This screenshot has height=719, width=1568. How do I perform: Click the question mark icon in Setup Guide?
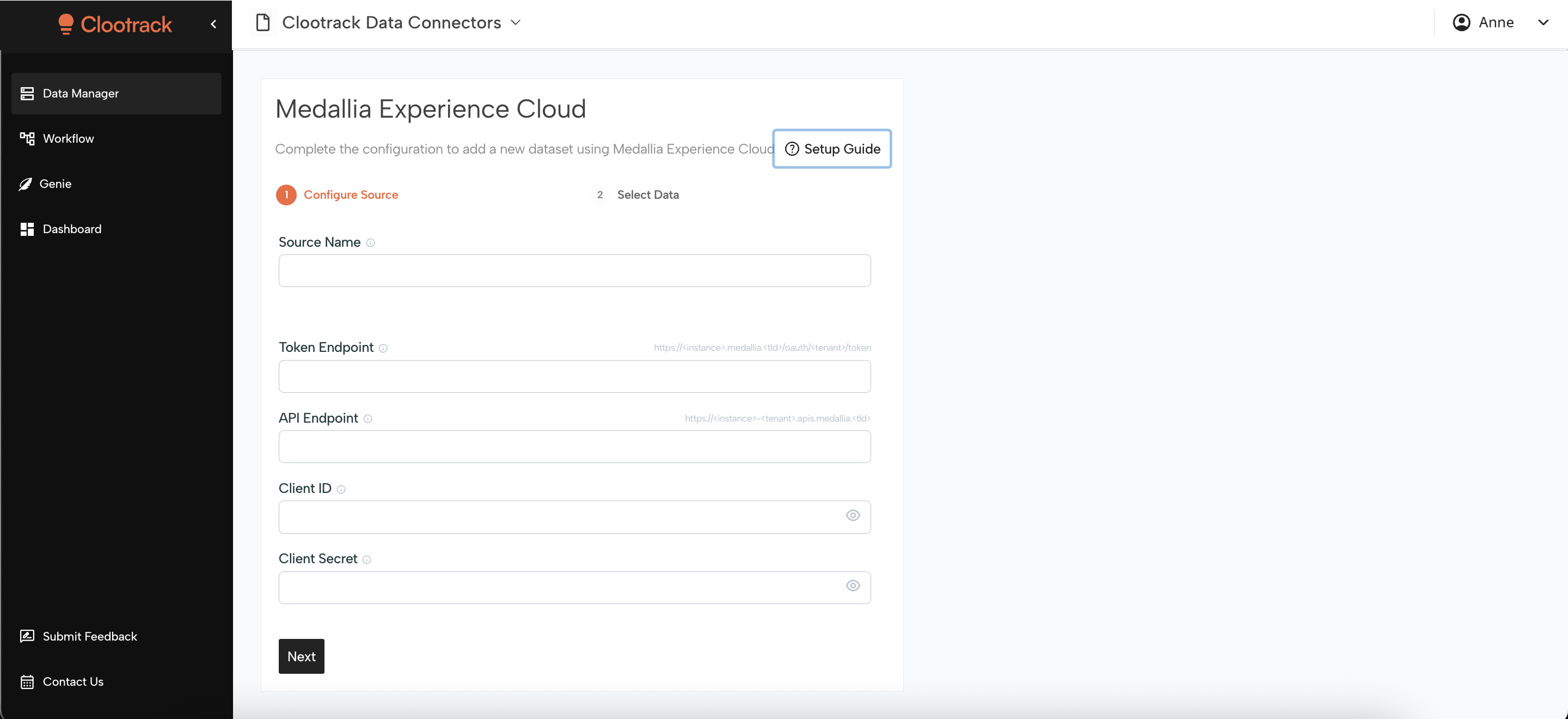coord(792,149)
